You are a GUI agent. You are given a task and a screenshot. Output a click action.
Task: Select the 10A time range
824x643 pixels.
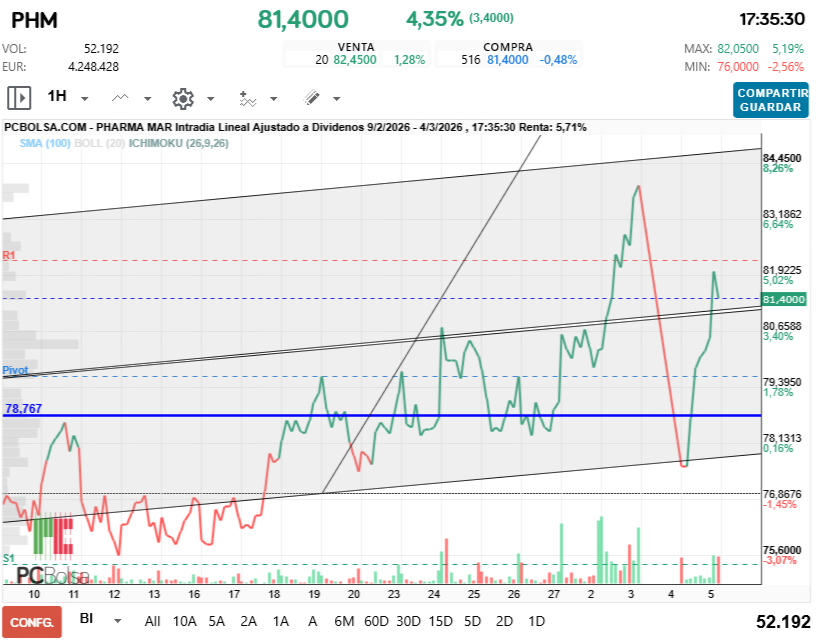pos(184,621)
